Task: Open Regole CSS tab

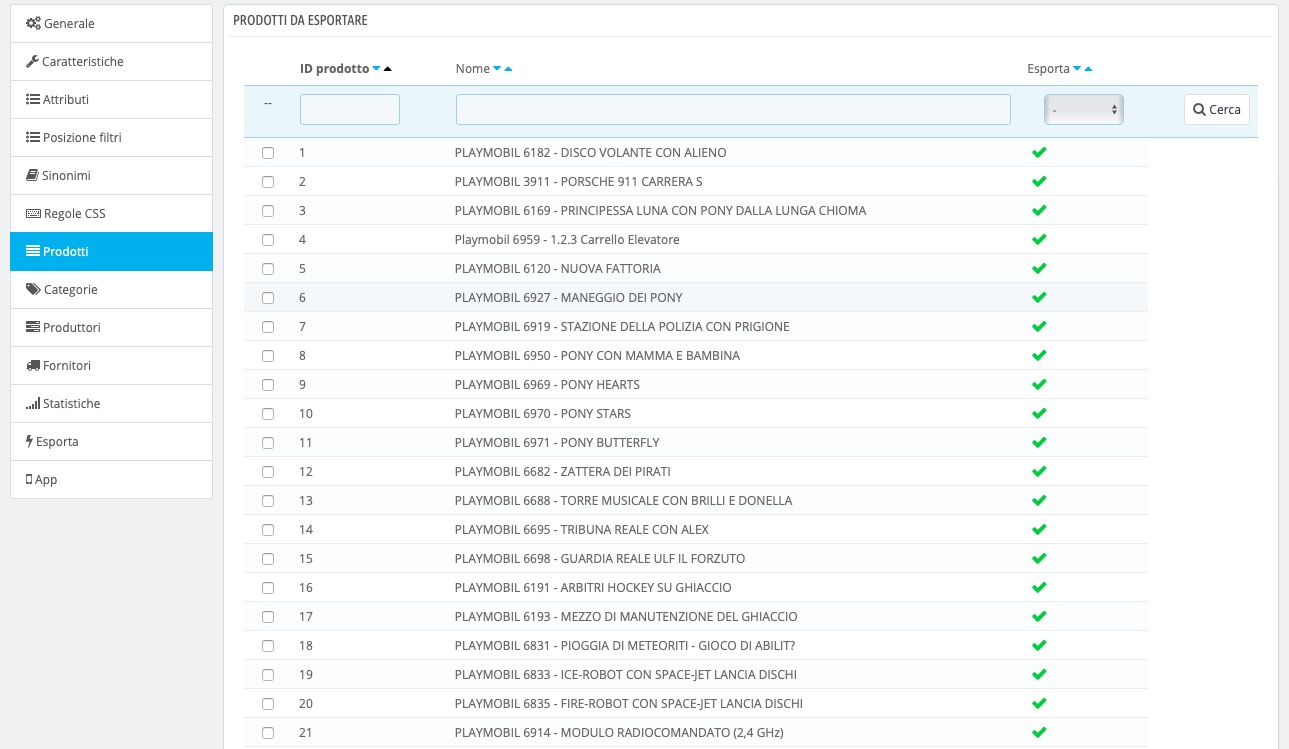Action: [x=111, y=214]
